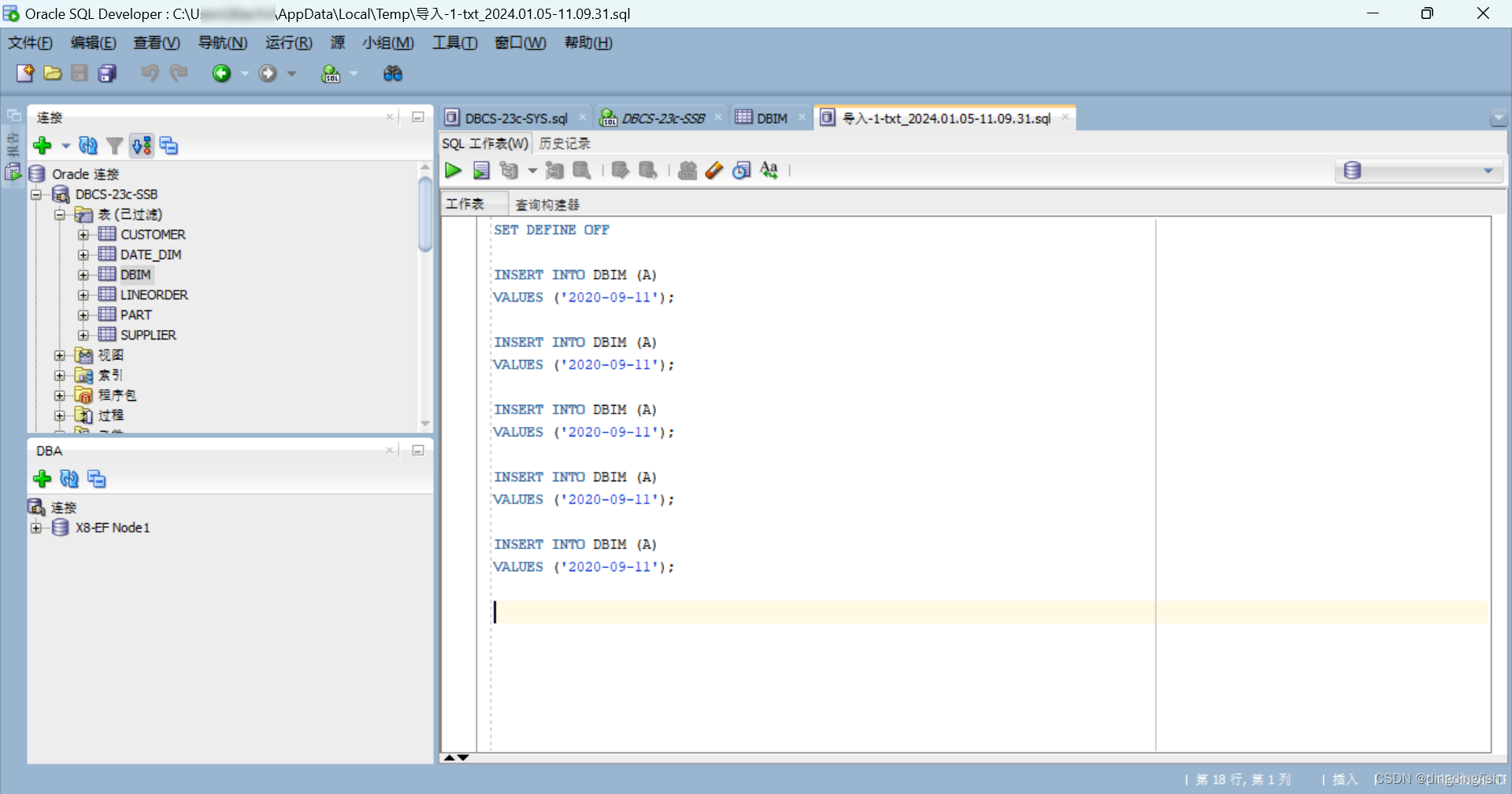The image size is (1512, 794).
Task: Click the Unshared SQL Worksheet icon
Action: (x=687, y=170)
